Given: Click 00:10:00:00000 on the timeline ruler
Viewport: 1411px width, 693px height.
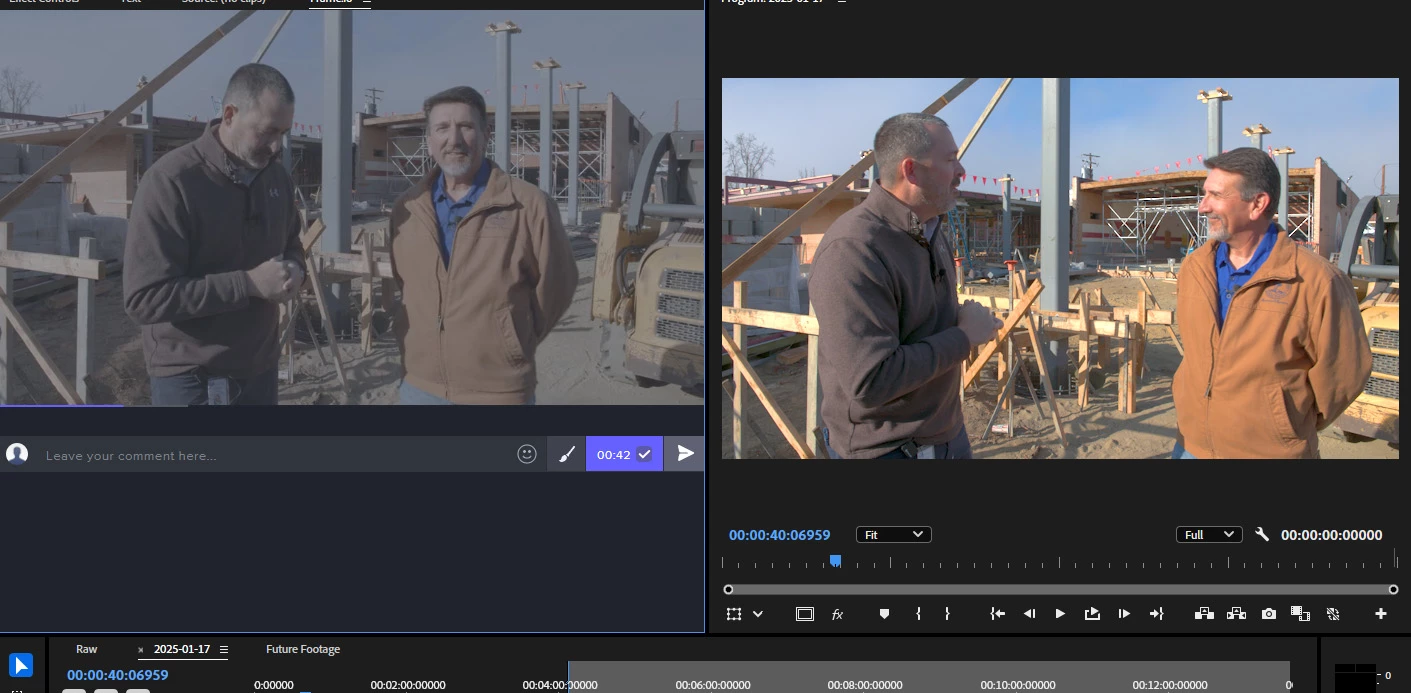Looking at the screenshot, I should coord(1018,685).
